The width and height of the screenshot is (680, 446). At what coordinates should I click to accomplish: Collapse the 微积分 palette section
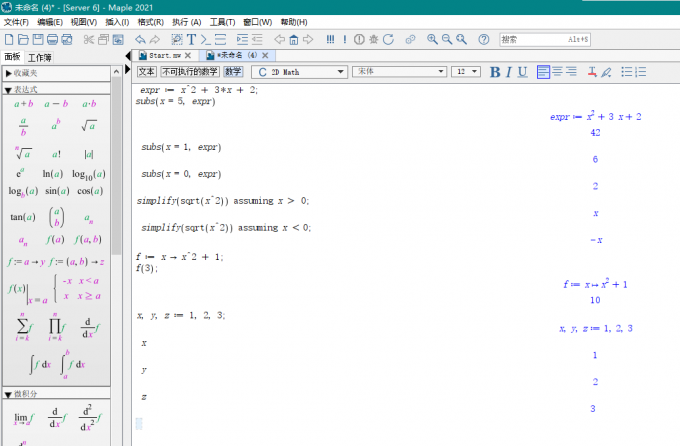point(8,394)
